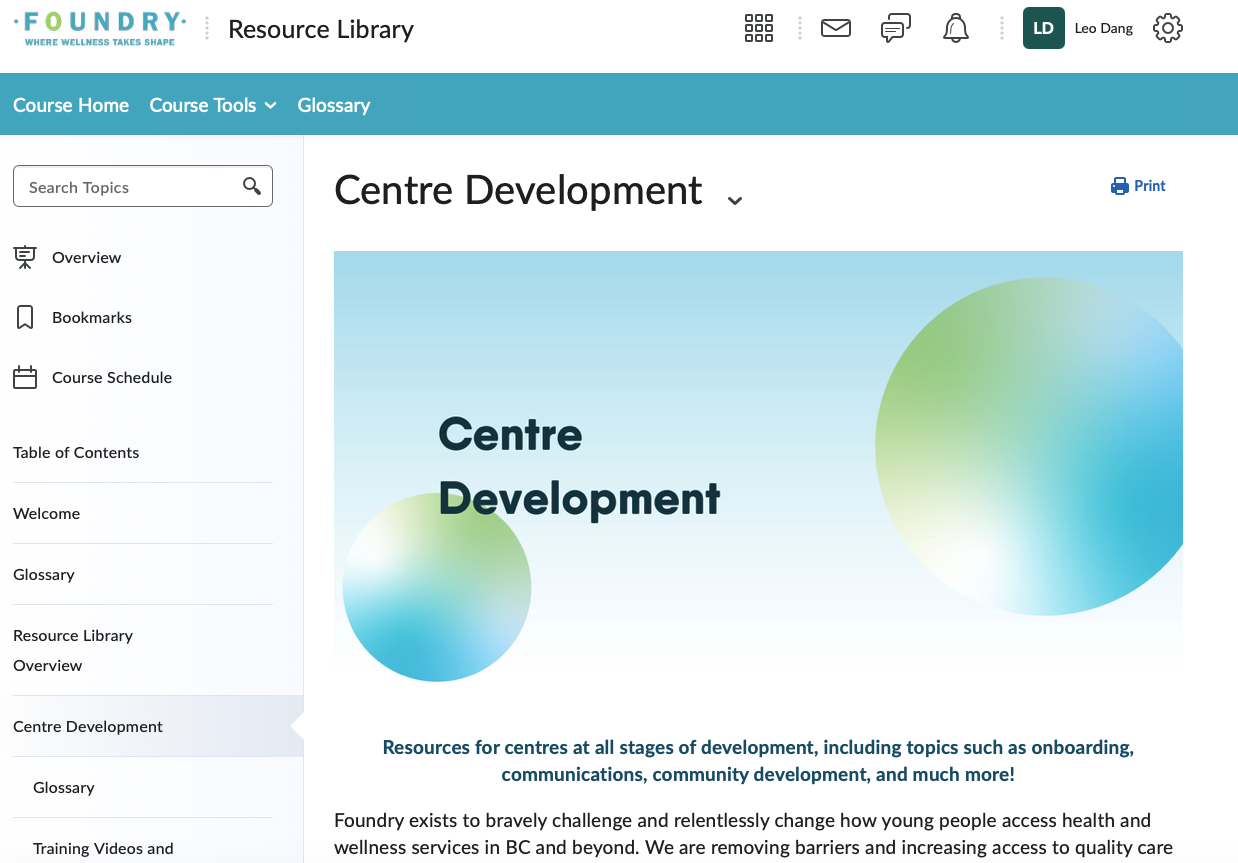Open the Leo Dang user profile menu
Viewport: 1238px width, 863px height.
tap(1078, 28)
